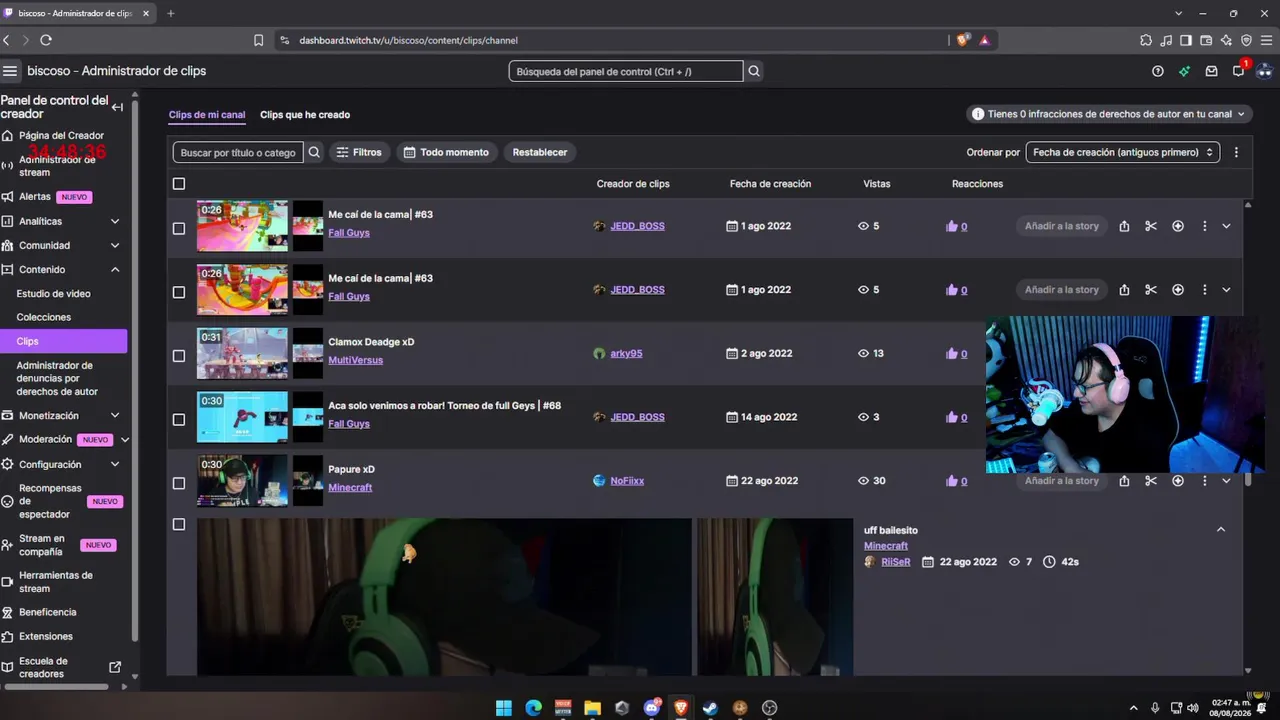This screenshot has height=720, width=1280.
Task: Open Colecciones in sidebar
Action: pos(44,317)
